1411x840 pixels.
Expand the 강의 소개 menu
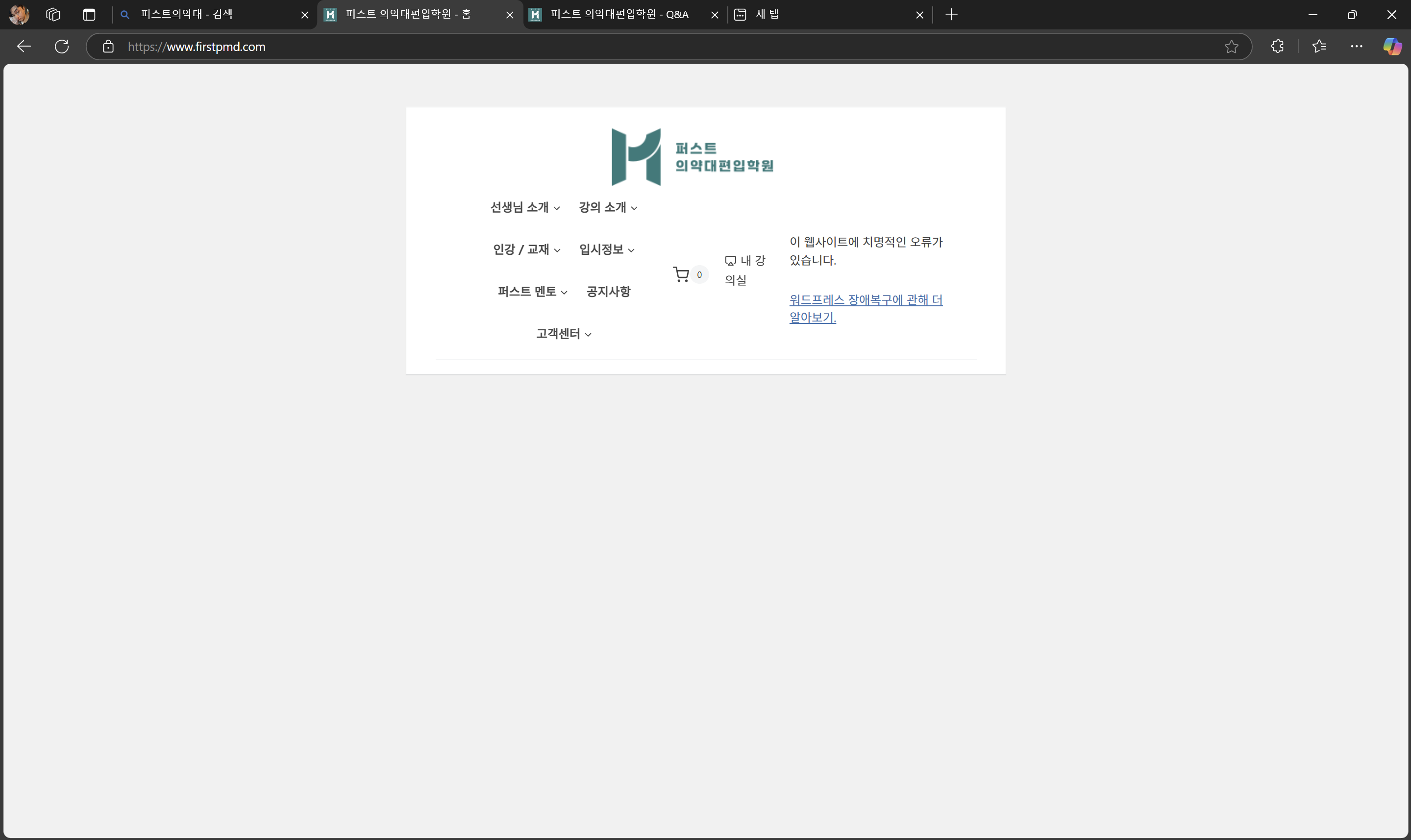(x=608, y=208)
